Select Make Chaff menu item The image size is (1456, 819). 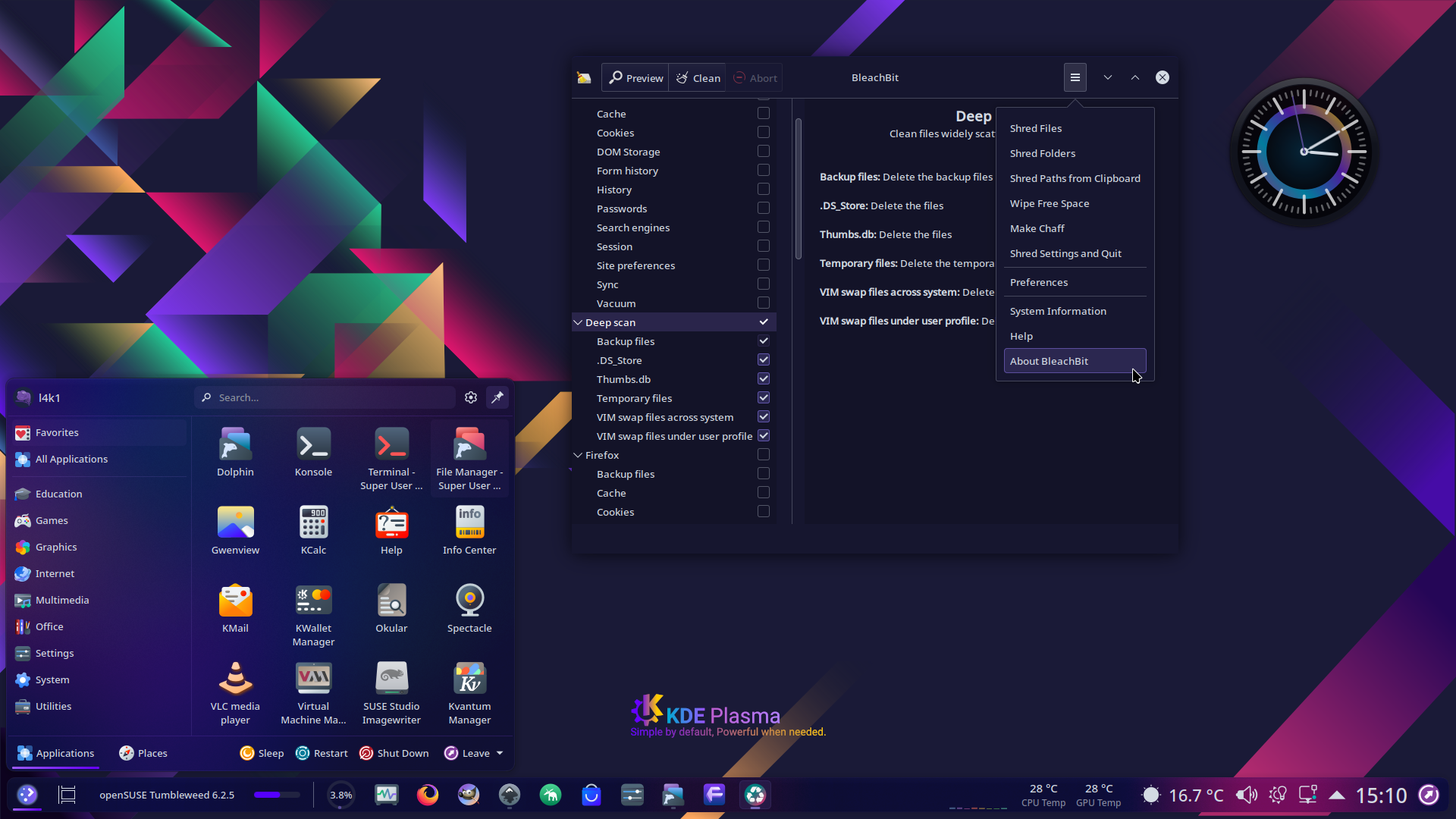tap(1075, 228)
